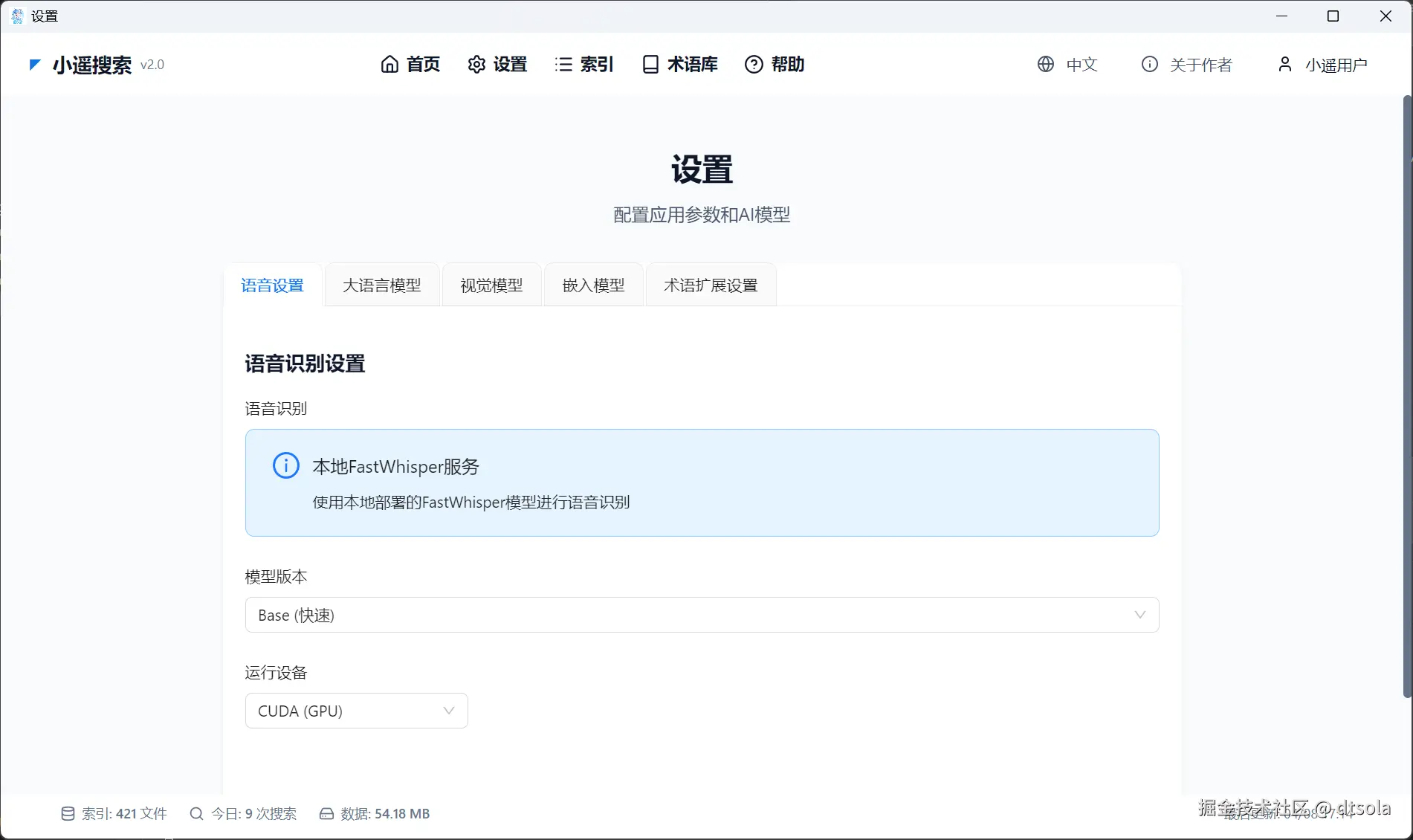Open the 嵌入模型 tab
Viewport: 1413px width, 840px height.
point(593,285)
